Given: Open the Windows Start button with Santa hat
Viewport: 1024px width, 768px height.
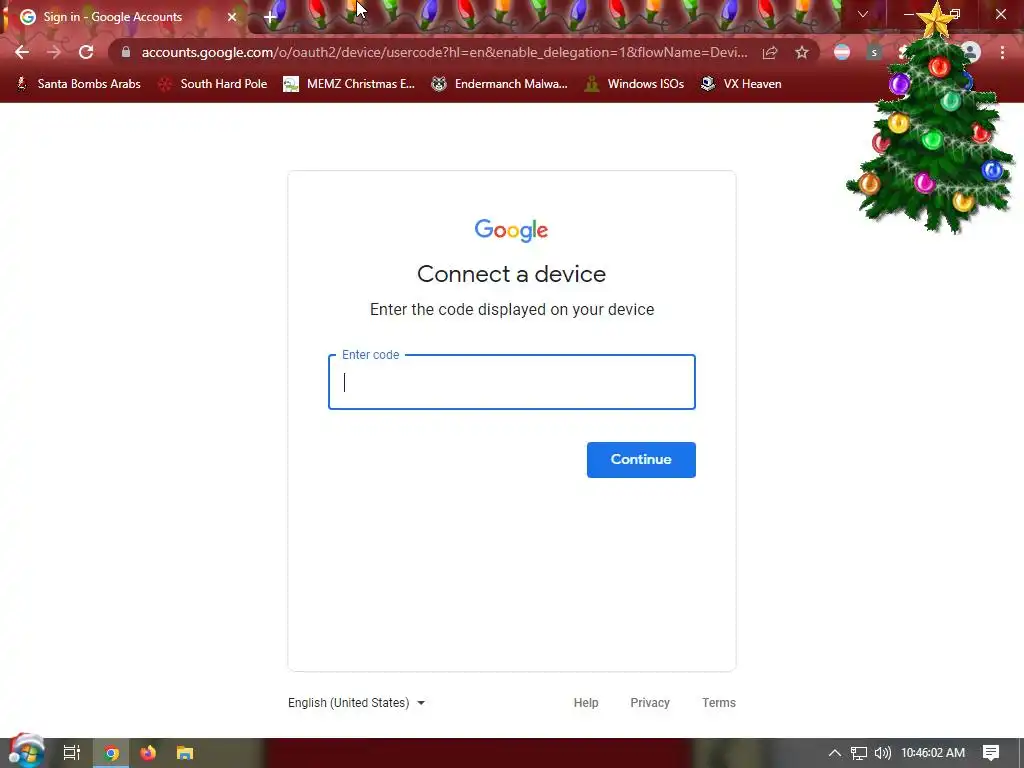Looking at the screenshot, I should point(26,752).
